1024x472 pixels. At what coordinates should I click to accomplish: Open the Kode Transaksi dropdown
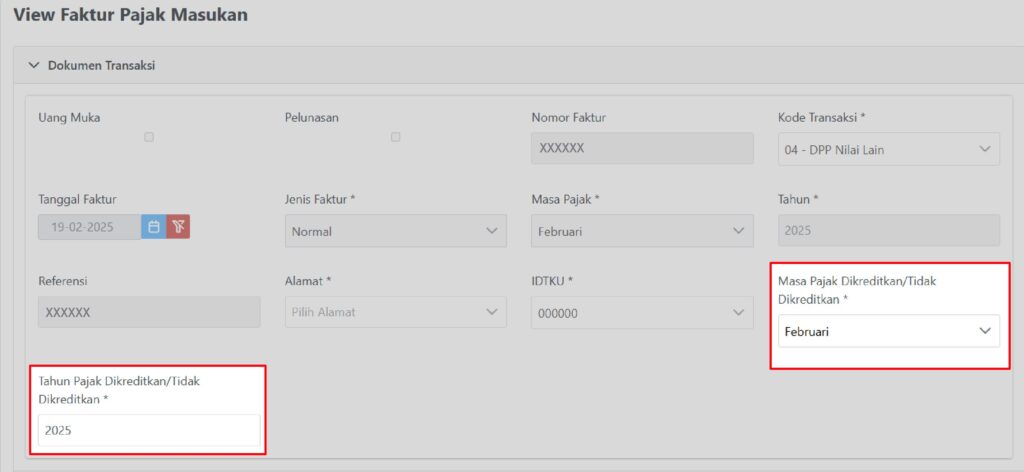pyautogui.click(x=888, y=150)
